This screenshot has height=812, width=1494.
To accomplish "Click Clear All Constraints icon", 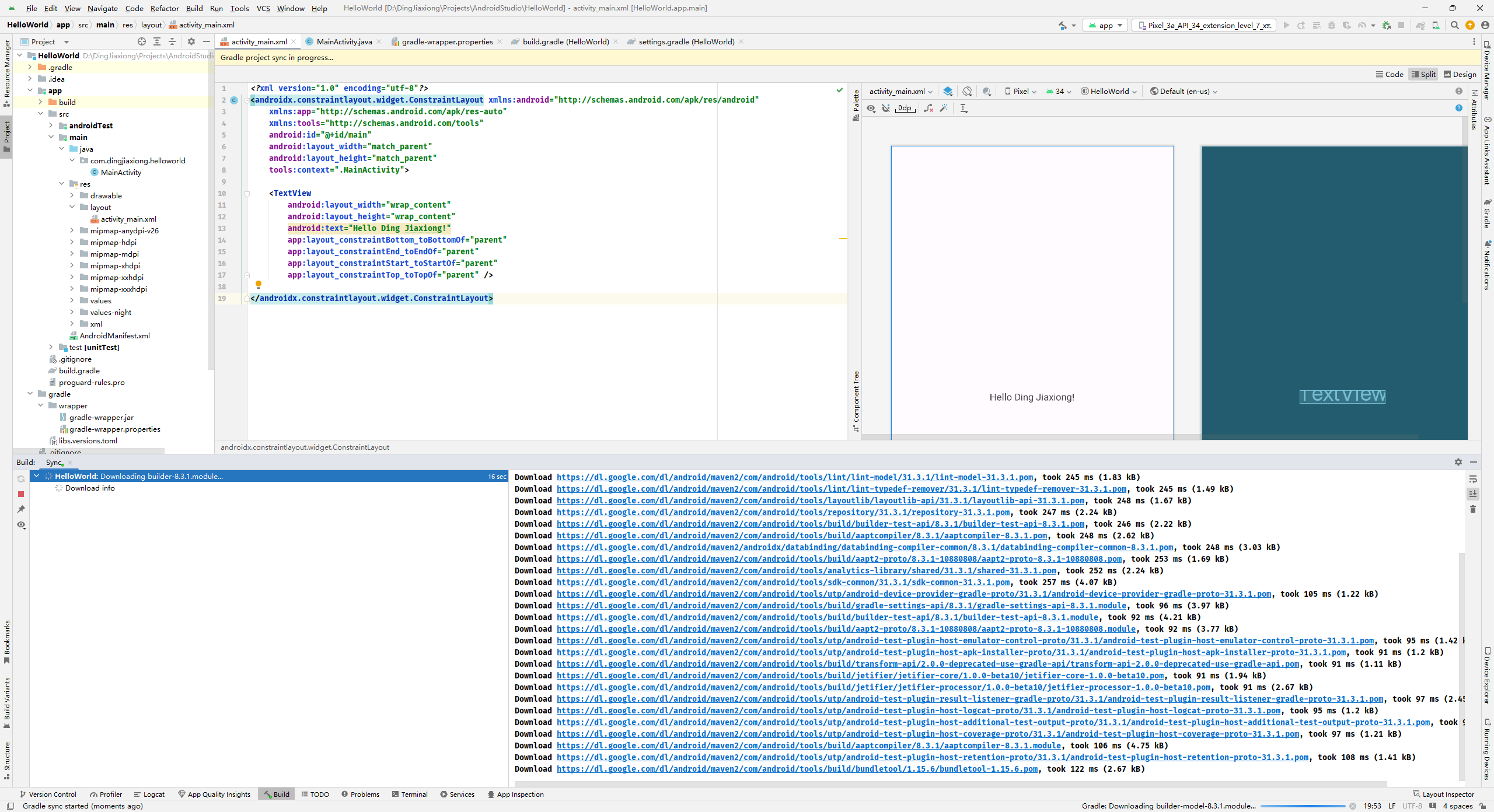I will 928,108.
